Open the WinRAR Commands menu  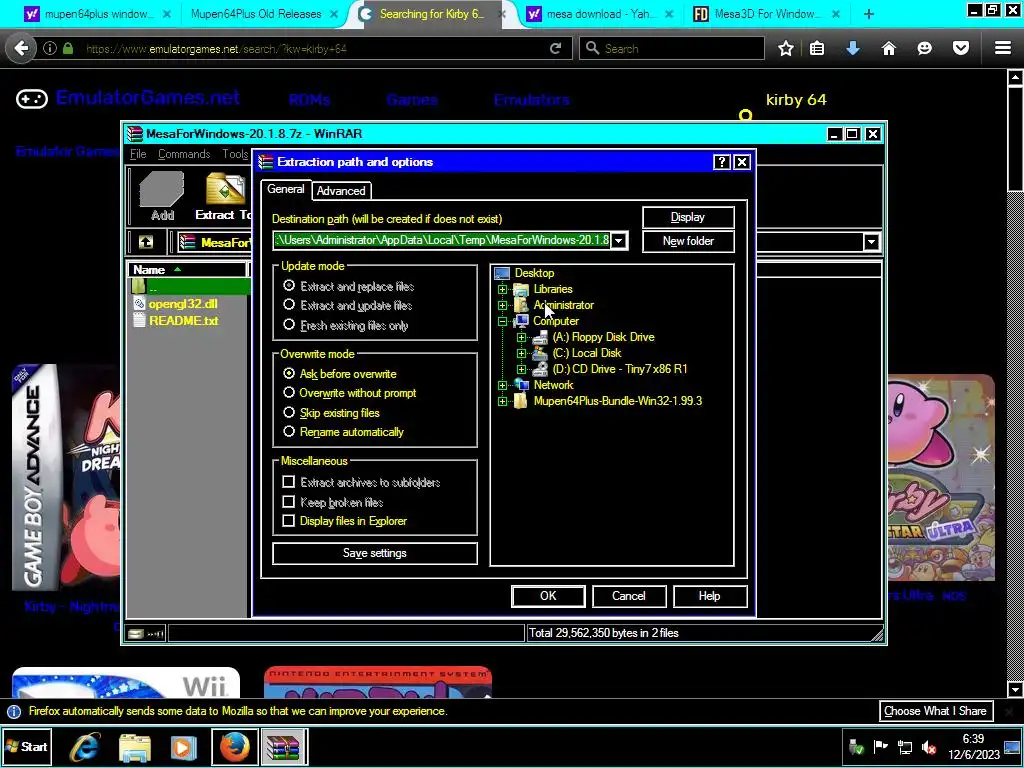pos(184,153)
